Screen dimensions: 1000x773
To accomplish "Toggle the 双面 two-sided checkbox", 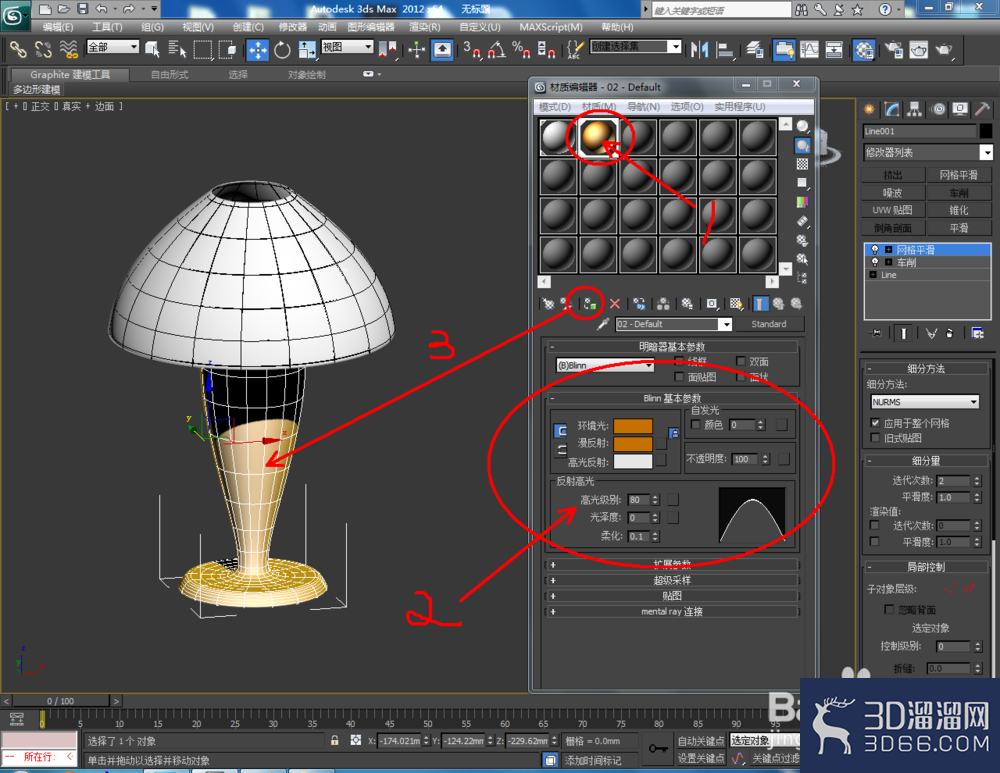I will pos(741,362).
